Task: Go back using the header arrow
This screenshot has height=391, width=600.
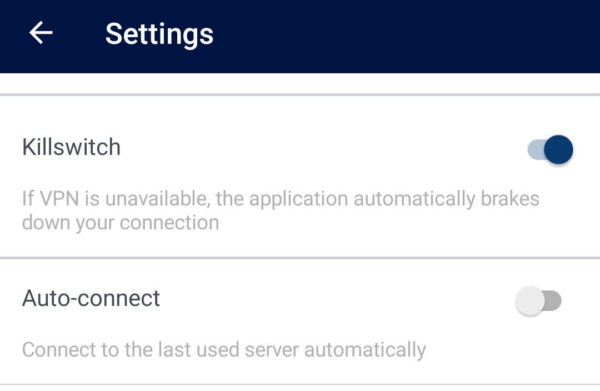Action: pos(41,33)
